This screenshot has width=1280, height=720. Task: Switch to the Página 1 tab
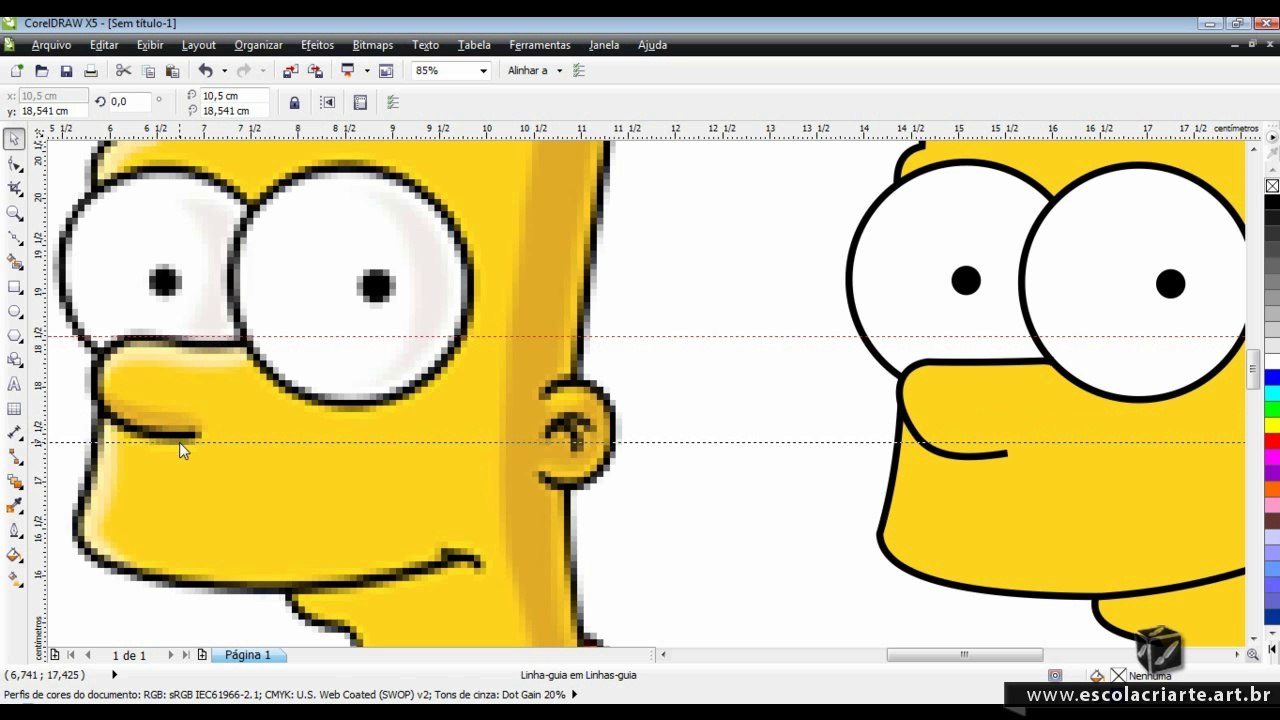tap(247, 655)
